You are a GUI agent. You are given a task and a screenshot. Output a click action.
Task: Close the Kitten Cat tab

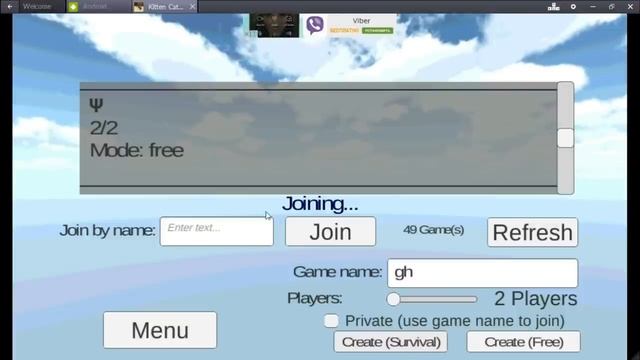192,7
